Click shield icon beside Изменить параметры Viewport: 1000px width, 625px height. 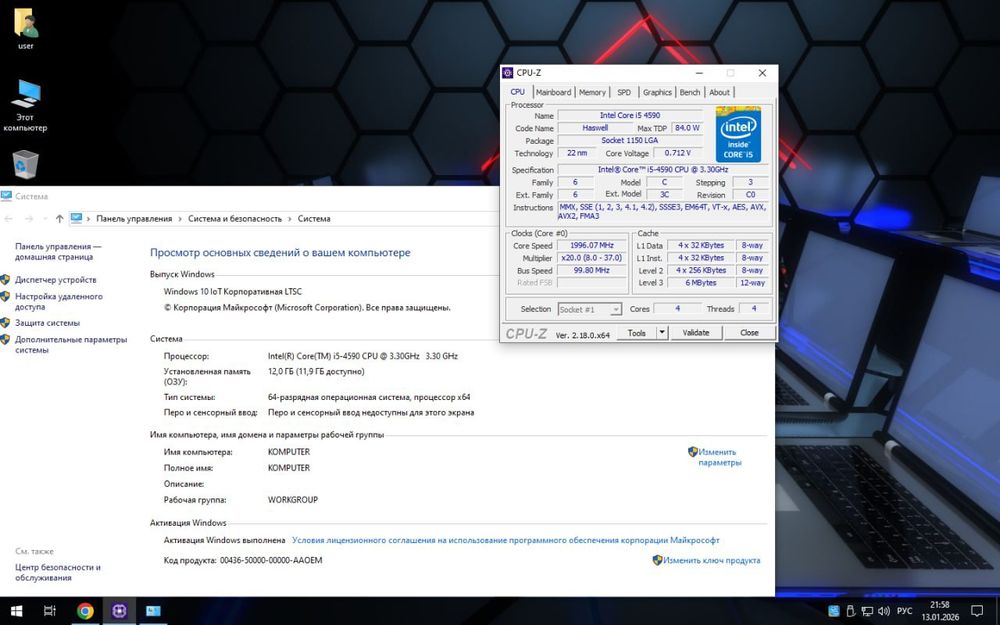(693, 452)
